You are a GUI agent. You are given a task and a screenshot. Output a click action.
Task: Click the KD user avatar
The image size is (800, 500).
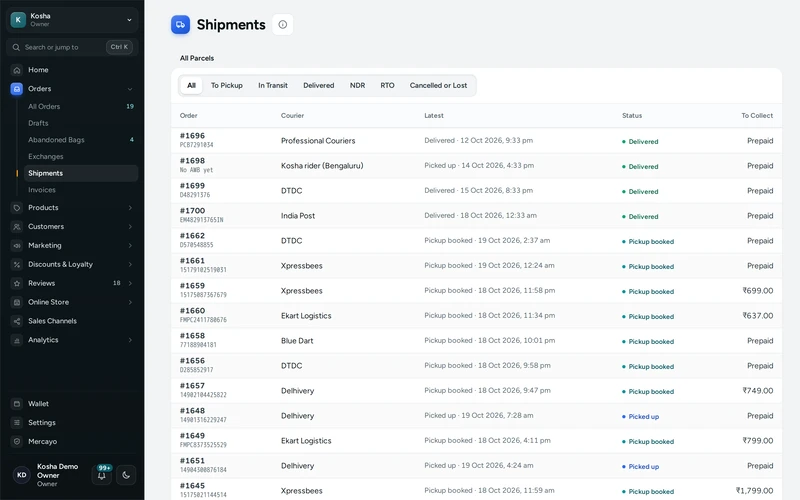[x=21, y=474]
